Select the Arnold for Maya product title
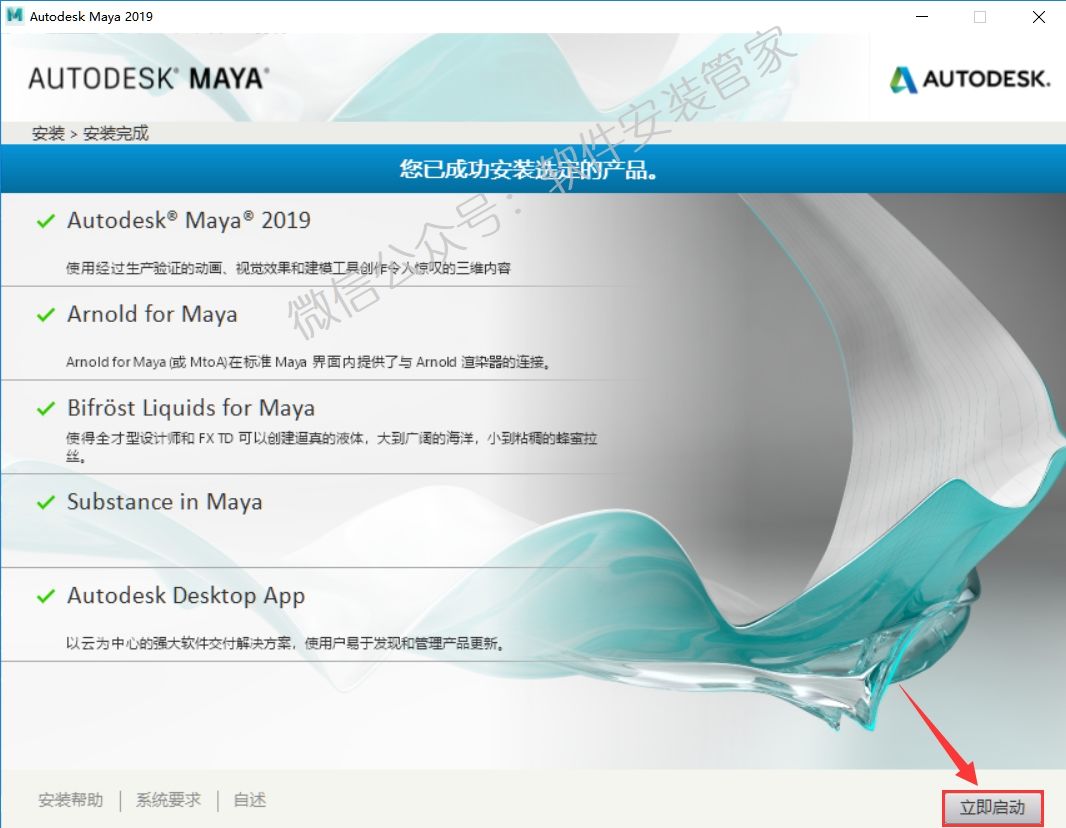The image size is (1066, 828). pyautogui.click(x=152, y=314)
